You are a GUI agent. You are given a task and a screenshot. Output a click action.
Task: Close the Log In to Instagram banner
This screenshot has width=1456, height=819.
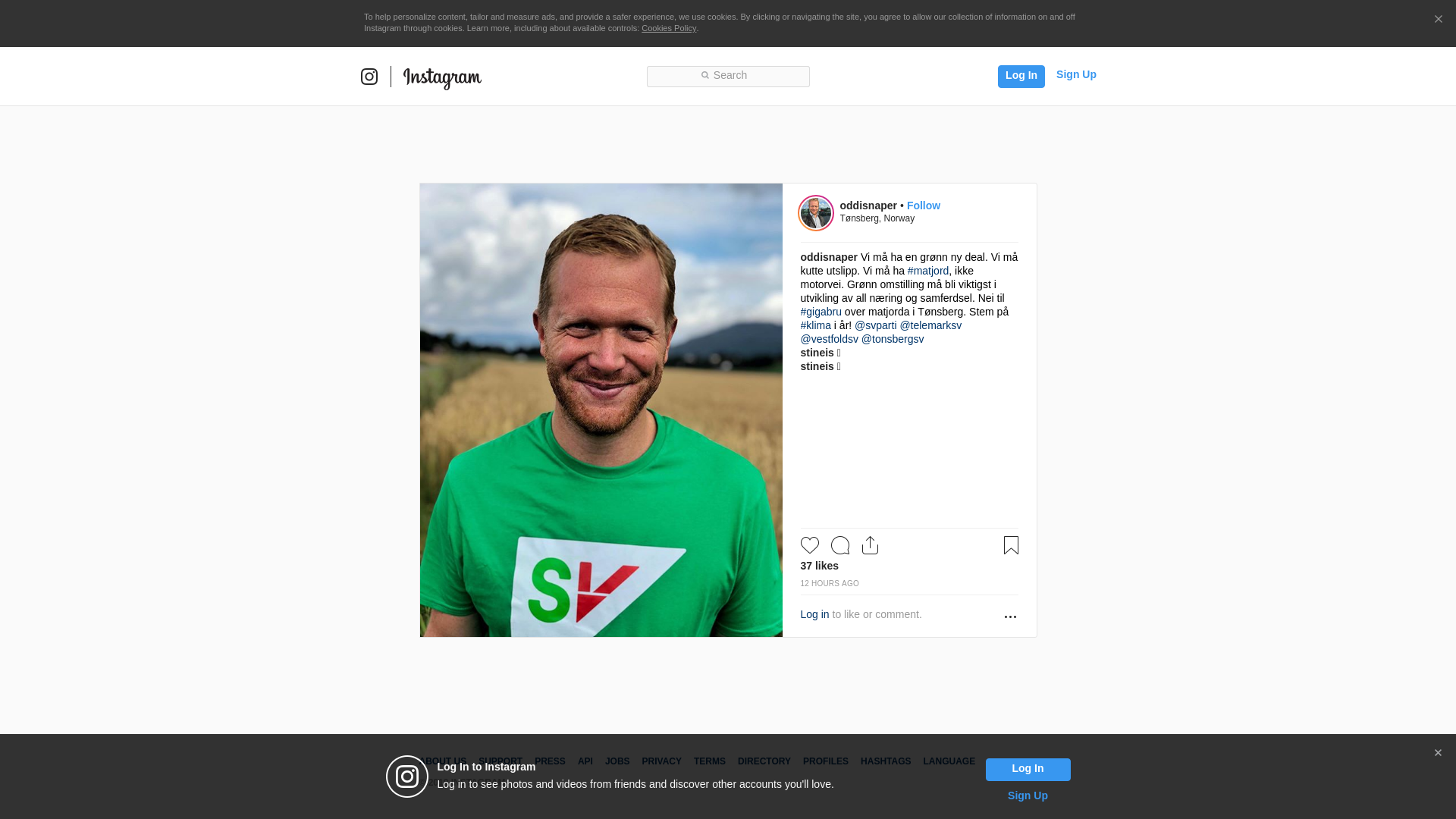tap(1438, 753)
